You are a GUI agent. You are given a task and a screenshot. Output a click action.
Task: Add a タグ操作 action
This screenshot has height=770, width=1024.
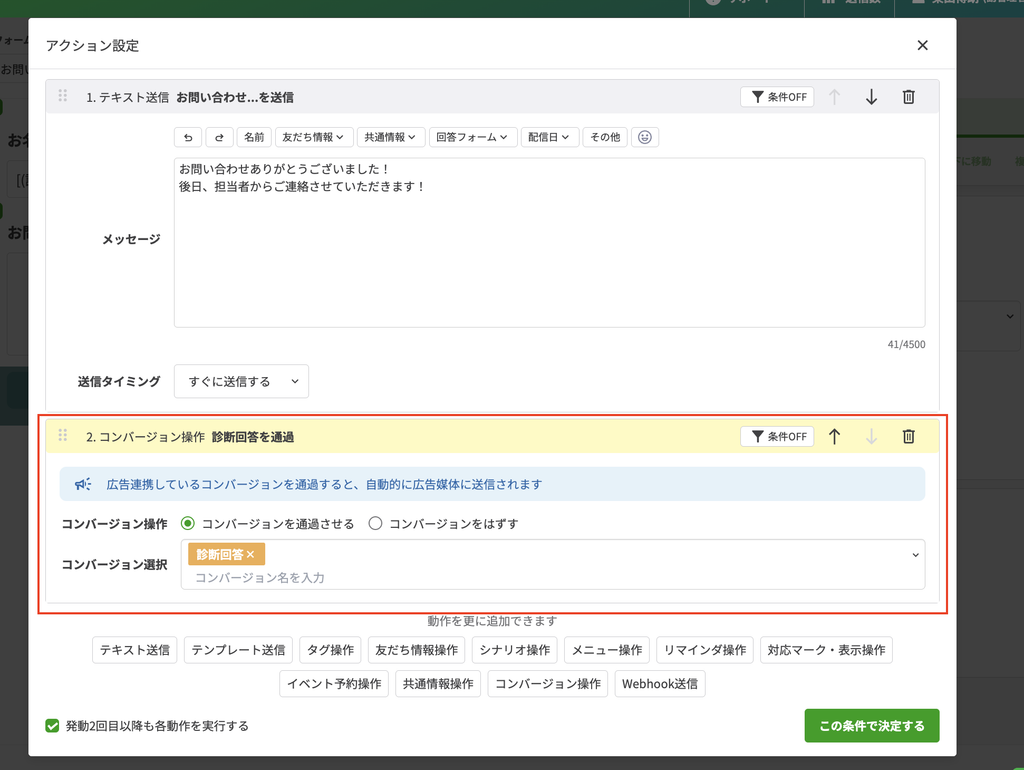coord(330,650)
